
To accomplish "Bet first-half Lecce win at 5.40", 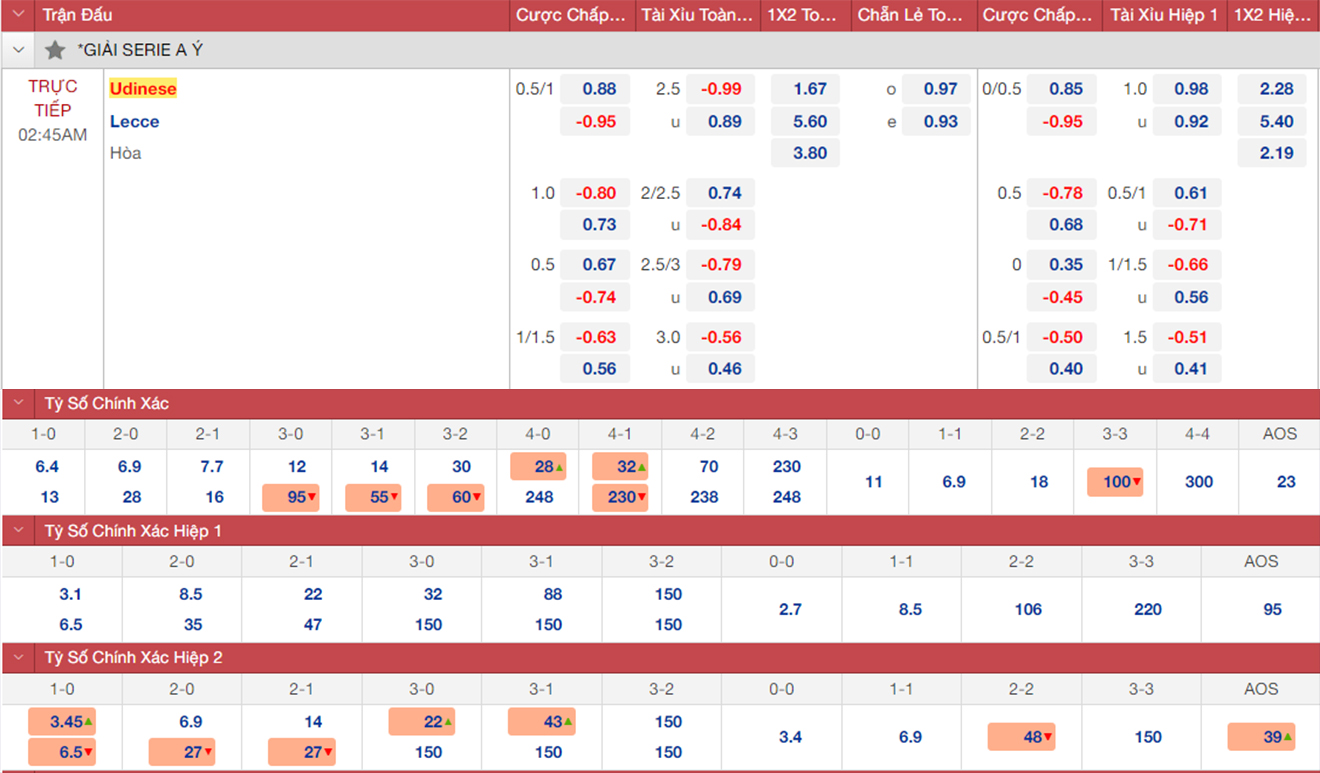I will pyautogui.click(x=1272, y=121).
